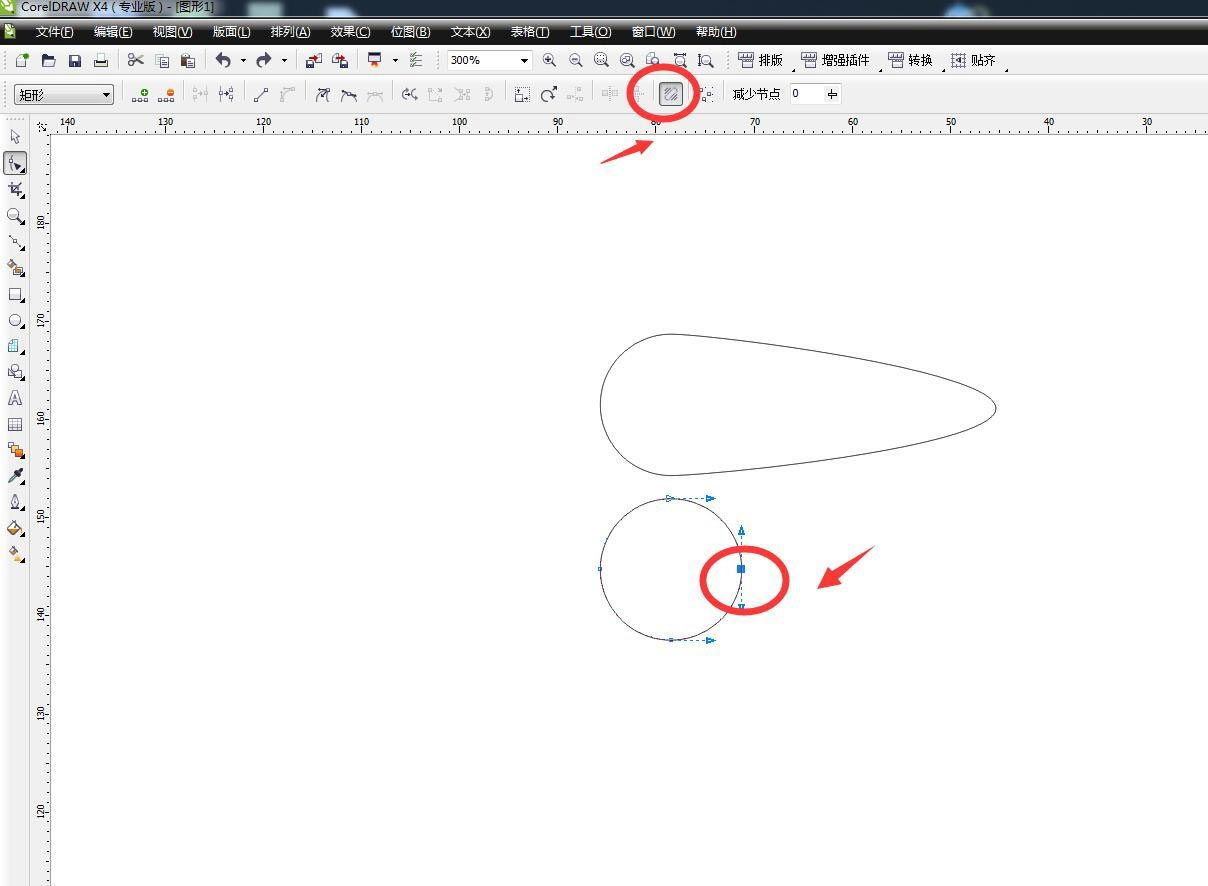Select the Text tool

[15, 398]
